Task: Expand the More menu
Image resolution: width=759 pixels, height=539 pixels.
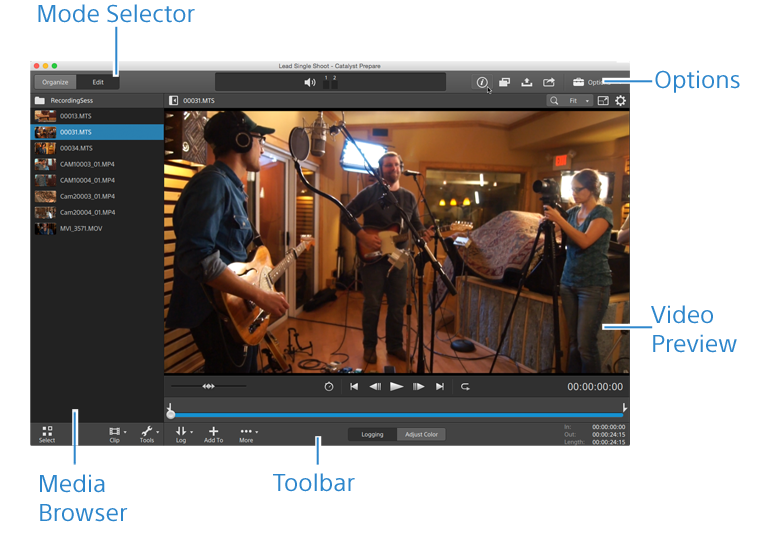Action: coord(247,433)
